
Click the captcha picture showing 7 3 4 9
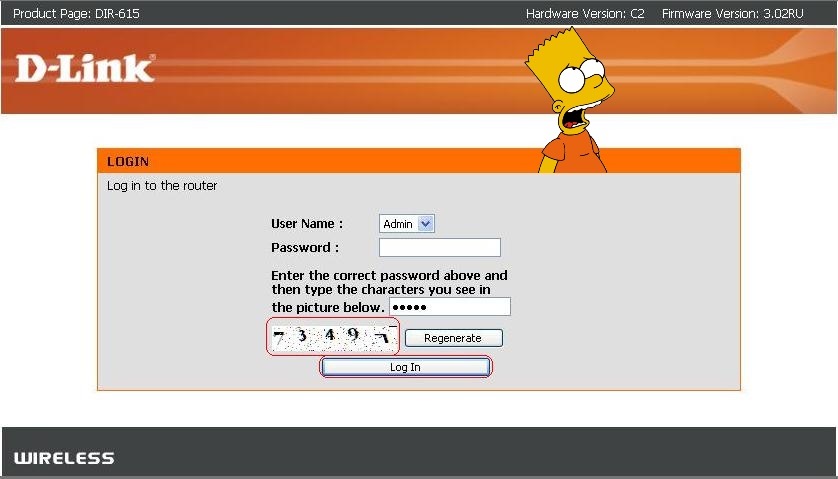tap(333, 337)
